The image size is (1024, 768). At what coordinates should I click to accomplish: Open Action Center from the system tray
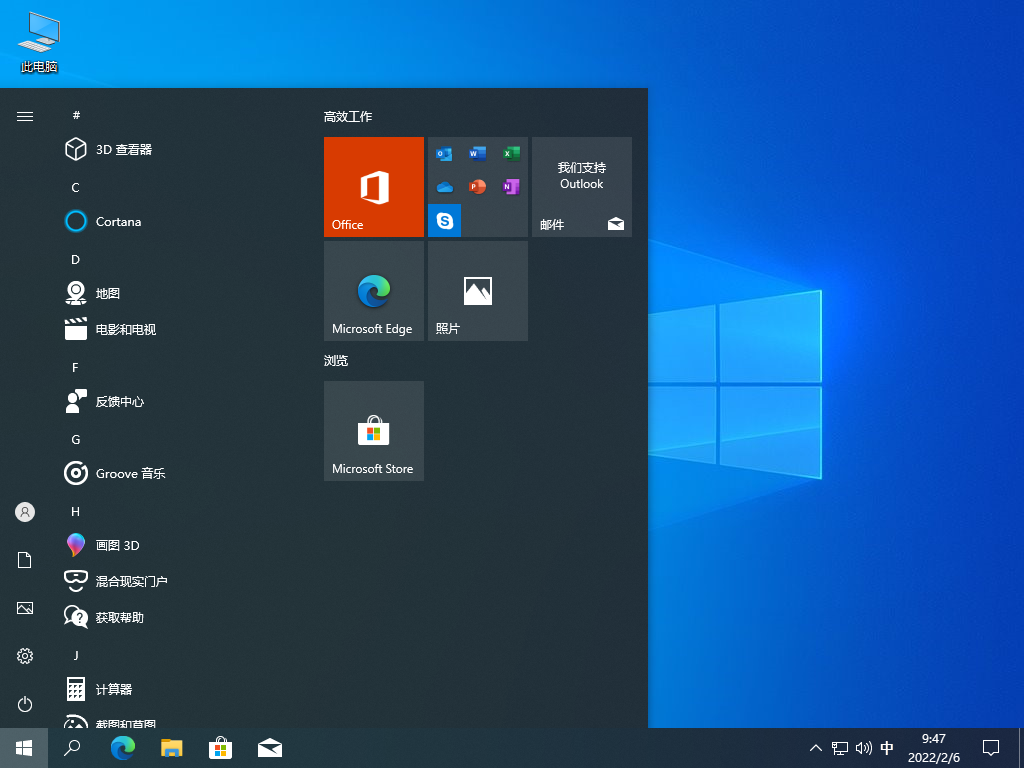click(x=990, y=747)
